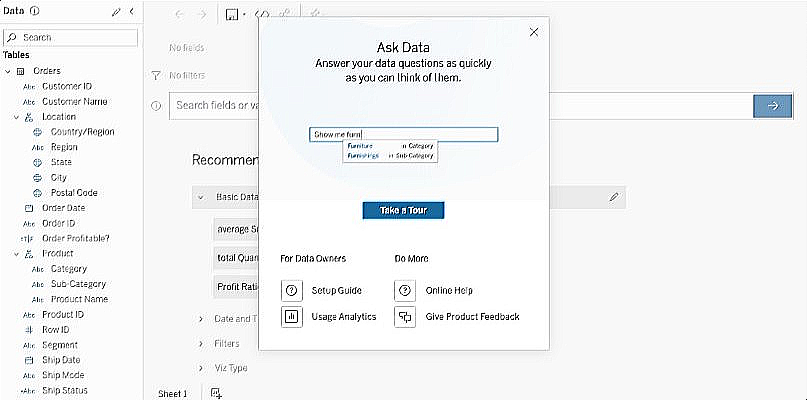Click the boolean icon of Order Profitable?
807x400 pixels.
click(x=27, y=239)
